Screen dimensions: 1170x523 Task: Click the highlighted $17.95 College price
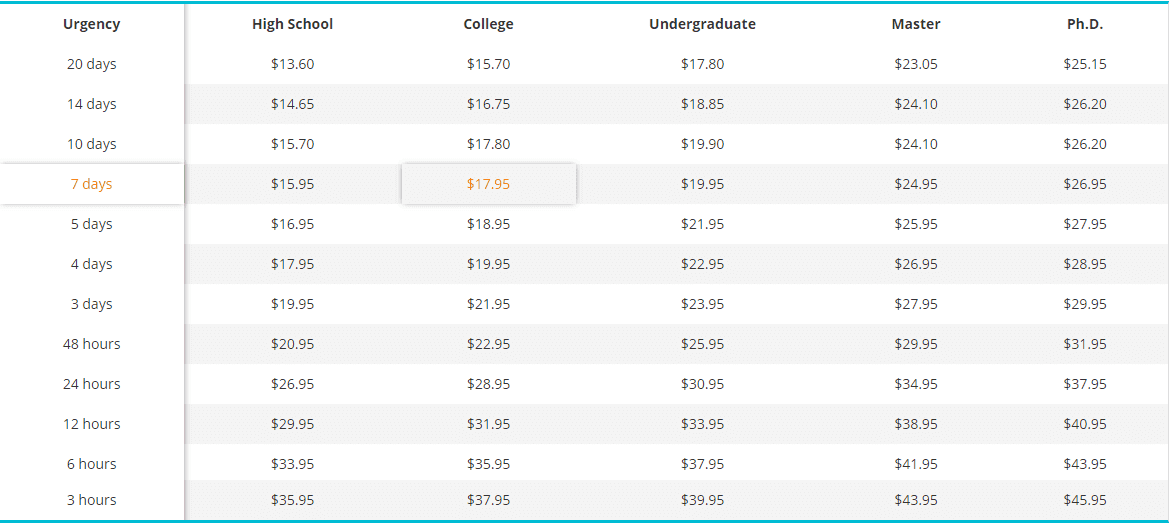click(x=489, y=184)
